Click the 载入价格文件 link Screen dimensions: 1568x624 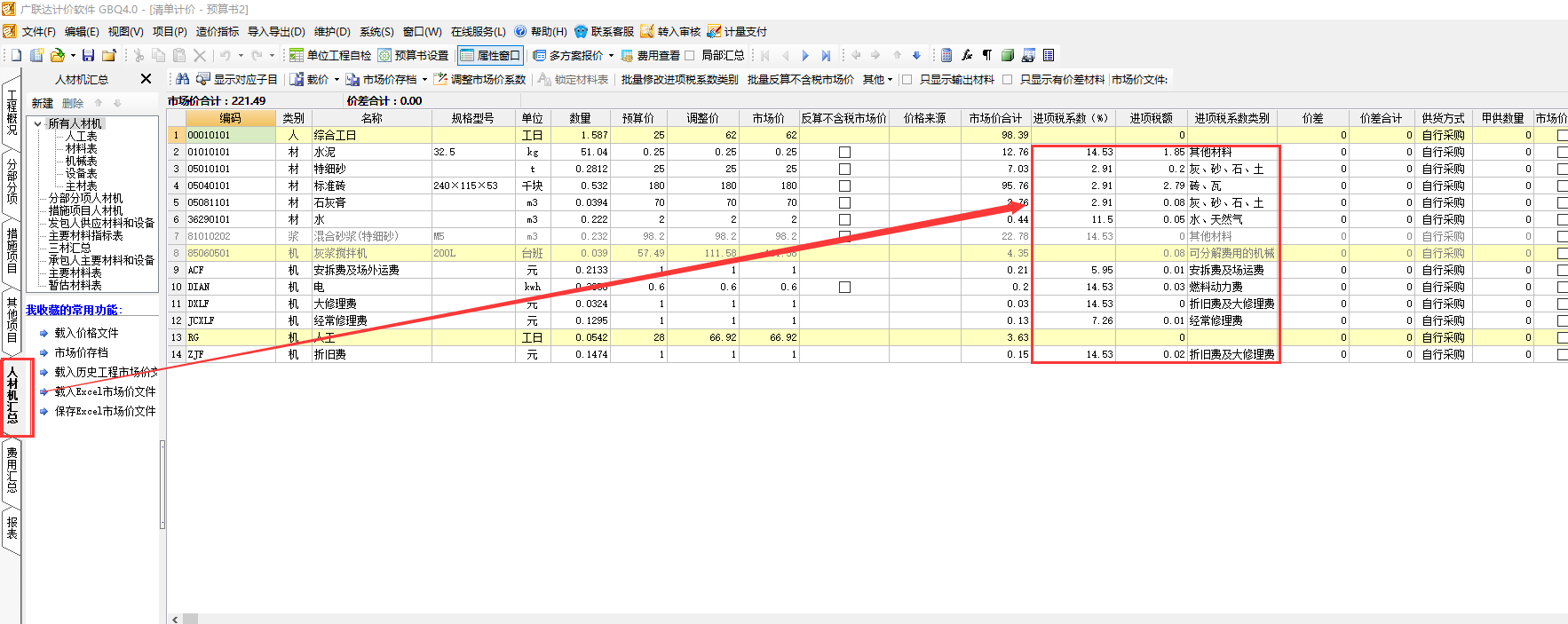pyautogui.click(x=86, y=333)
